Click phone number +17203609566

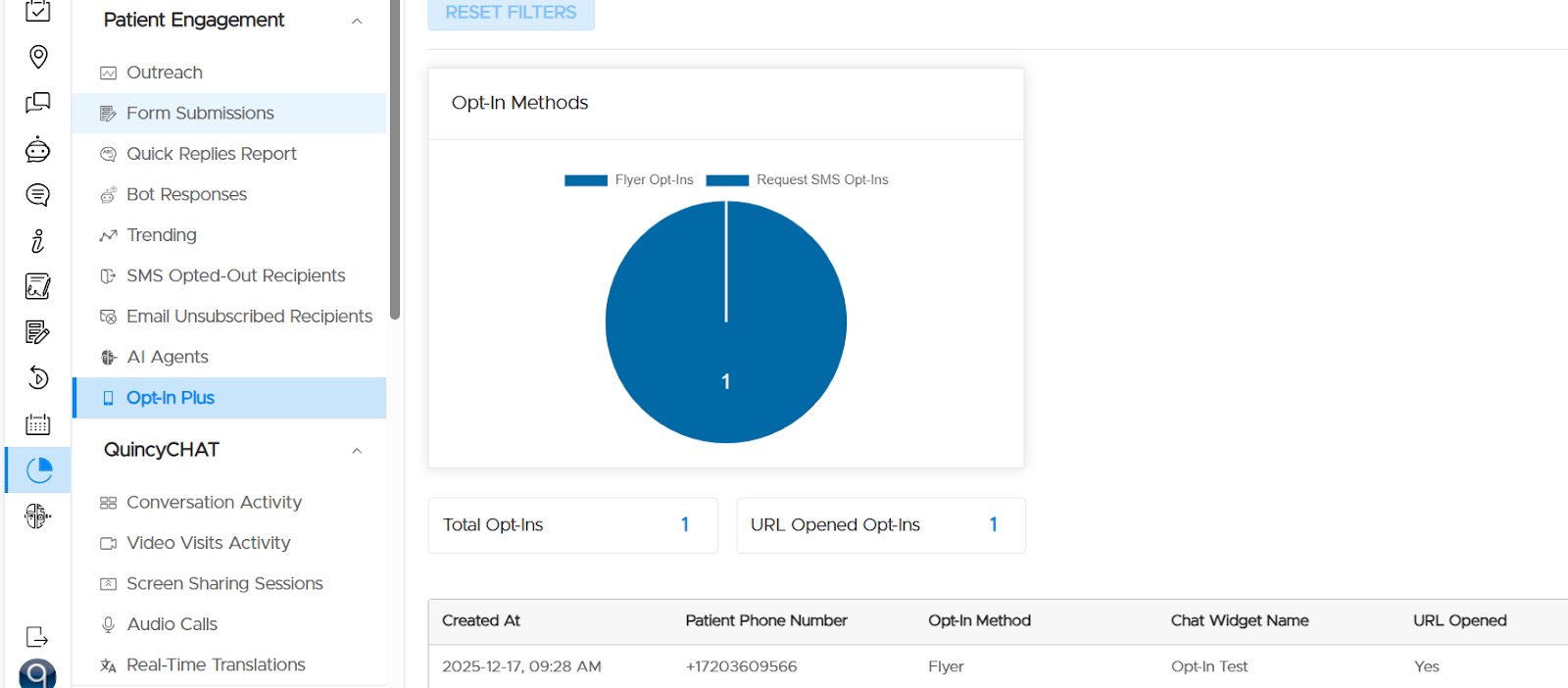[x=742, y=667]
